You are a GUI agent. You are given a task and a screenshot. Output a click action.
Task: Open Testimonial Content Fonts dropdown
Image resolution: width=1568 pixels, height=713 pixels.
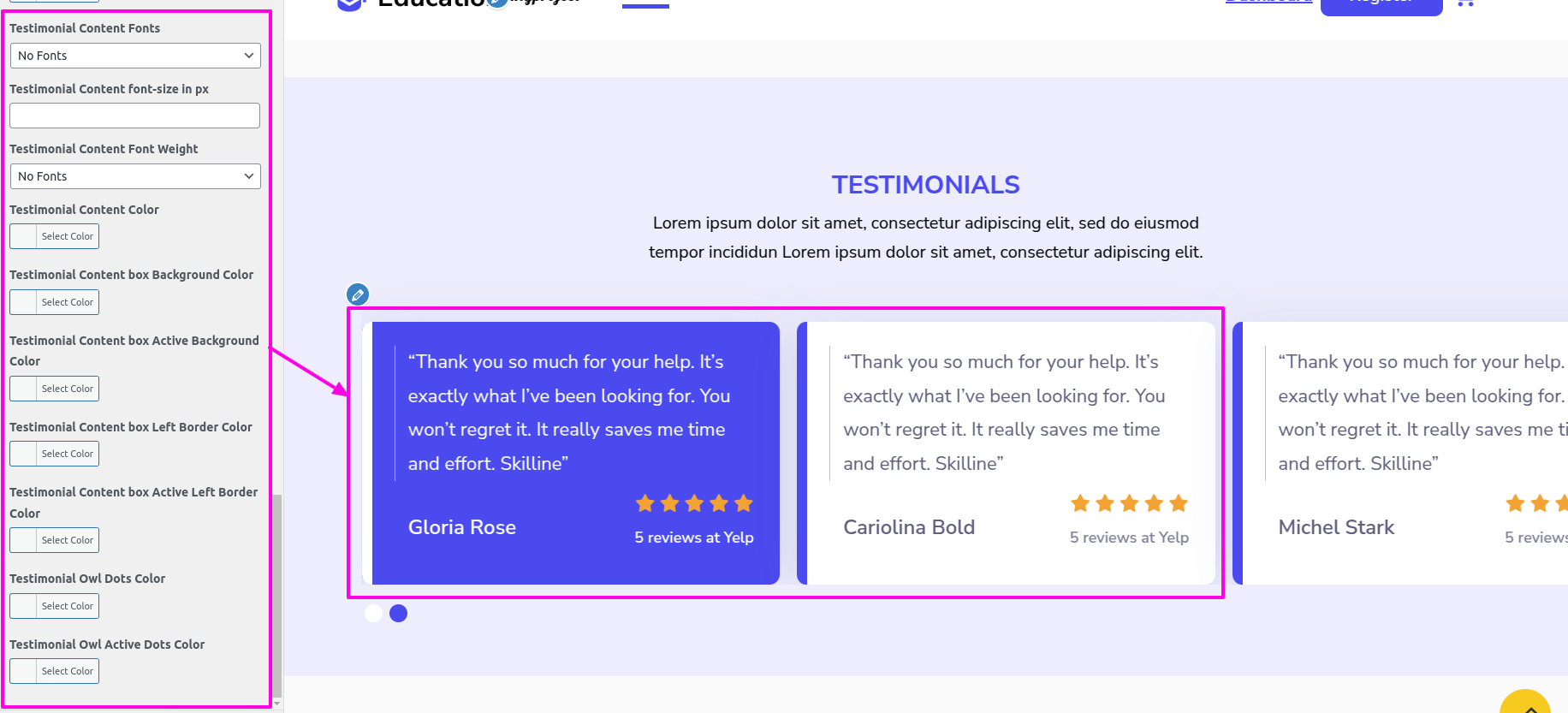pyautogui.click(x=135, y=56)
